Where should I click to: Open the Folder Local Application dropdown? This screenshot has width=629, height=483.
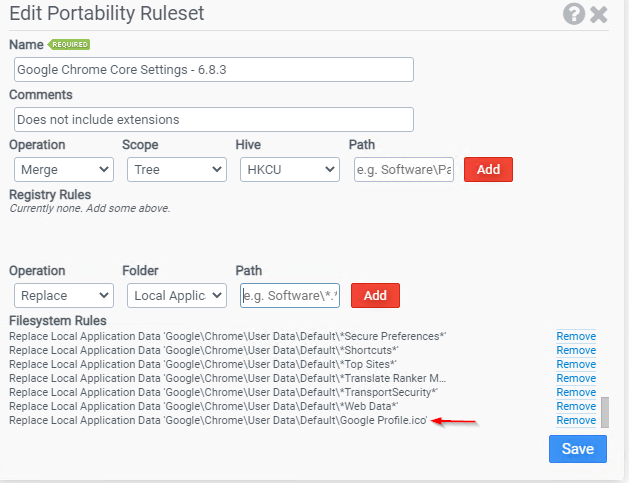point(177,296)
